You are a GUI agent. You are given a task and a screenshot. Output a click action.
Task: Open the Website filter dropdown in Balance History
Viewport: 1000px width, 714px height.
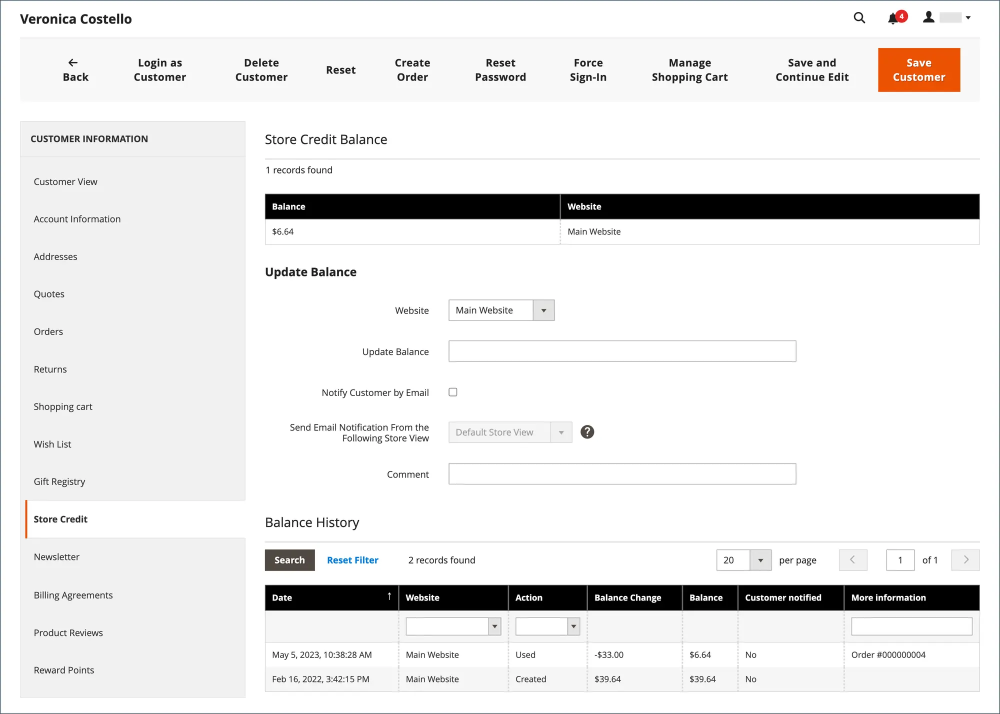[x=494, y=626]
